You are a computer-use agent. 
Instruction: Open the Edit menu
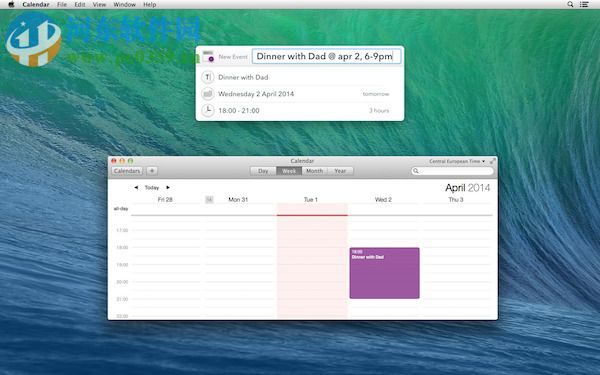[x=80, y=5]
